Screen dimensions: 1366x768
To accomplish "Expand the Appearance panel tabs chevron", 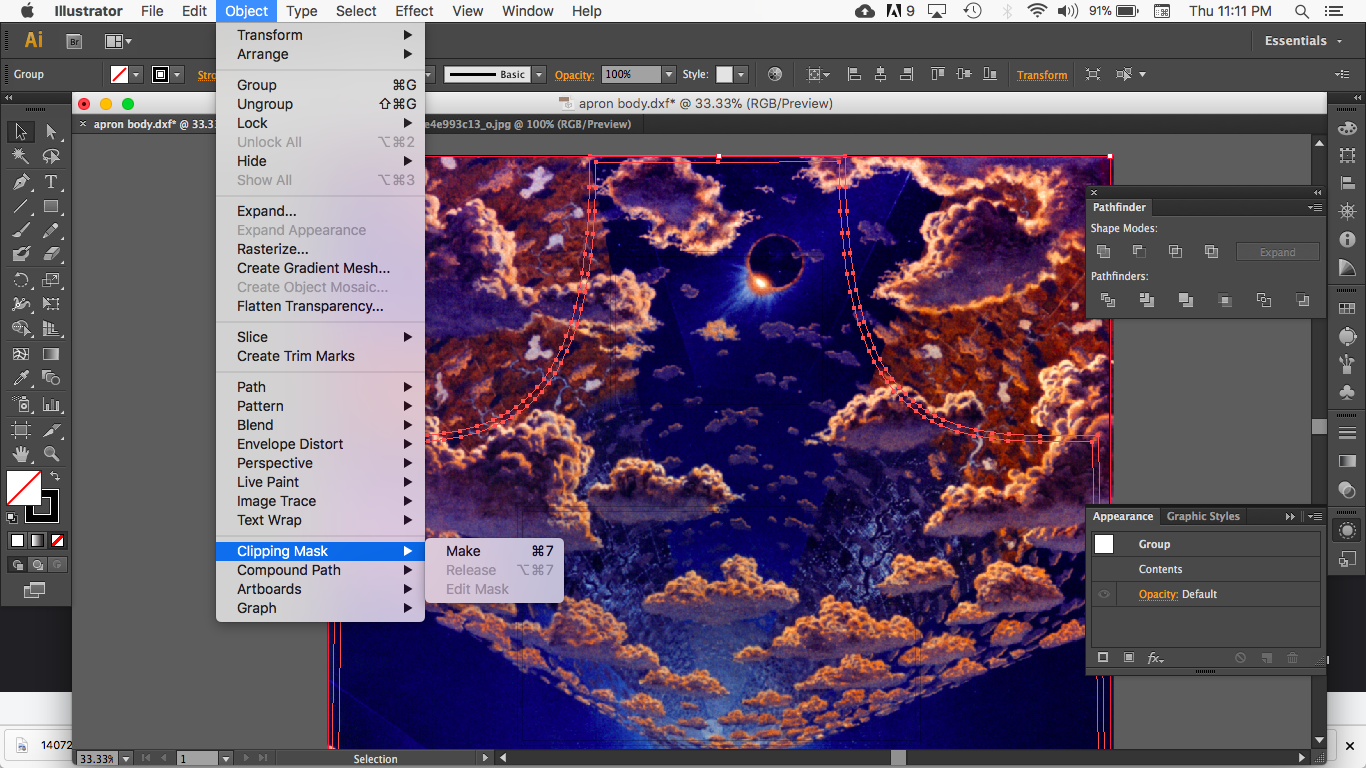I will (x=1290, y=517).
